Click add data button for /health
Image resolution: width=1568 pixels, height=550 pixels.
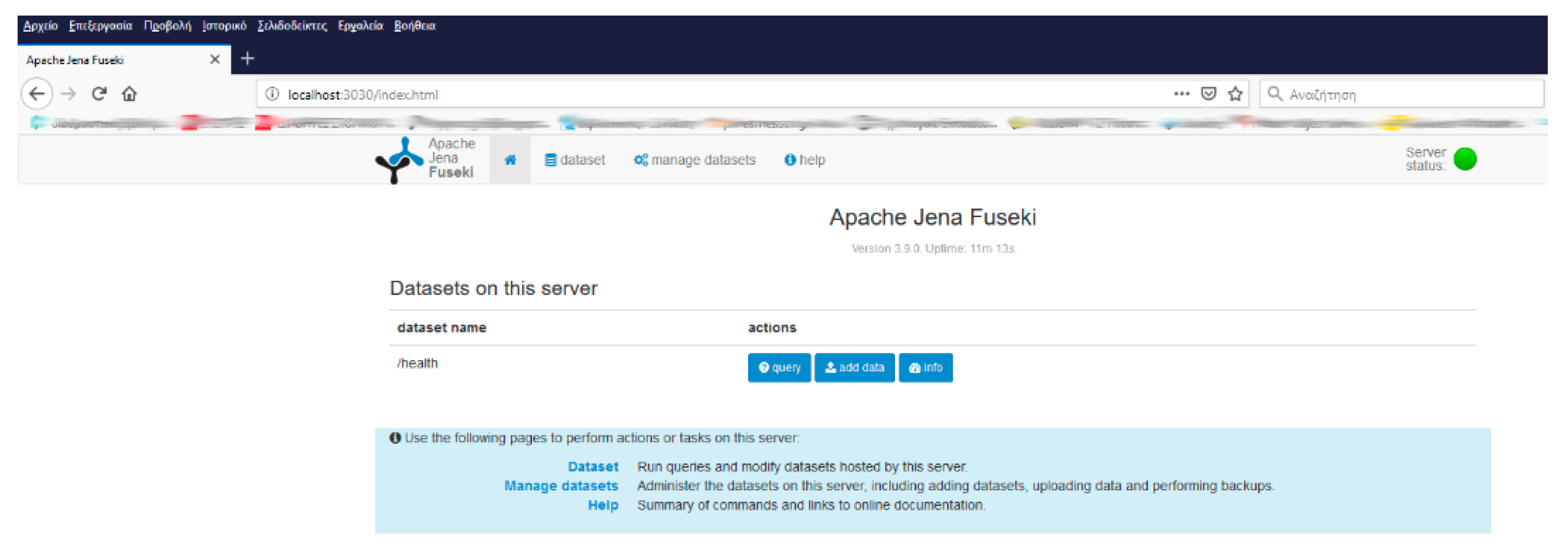854,368
